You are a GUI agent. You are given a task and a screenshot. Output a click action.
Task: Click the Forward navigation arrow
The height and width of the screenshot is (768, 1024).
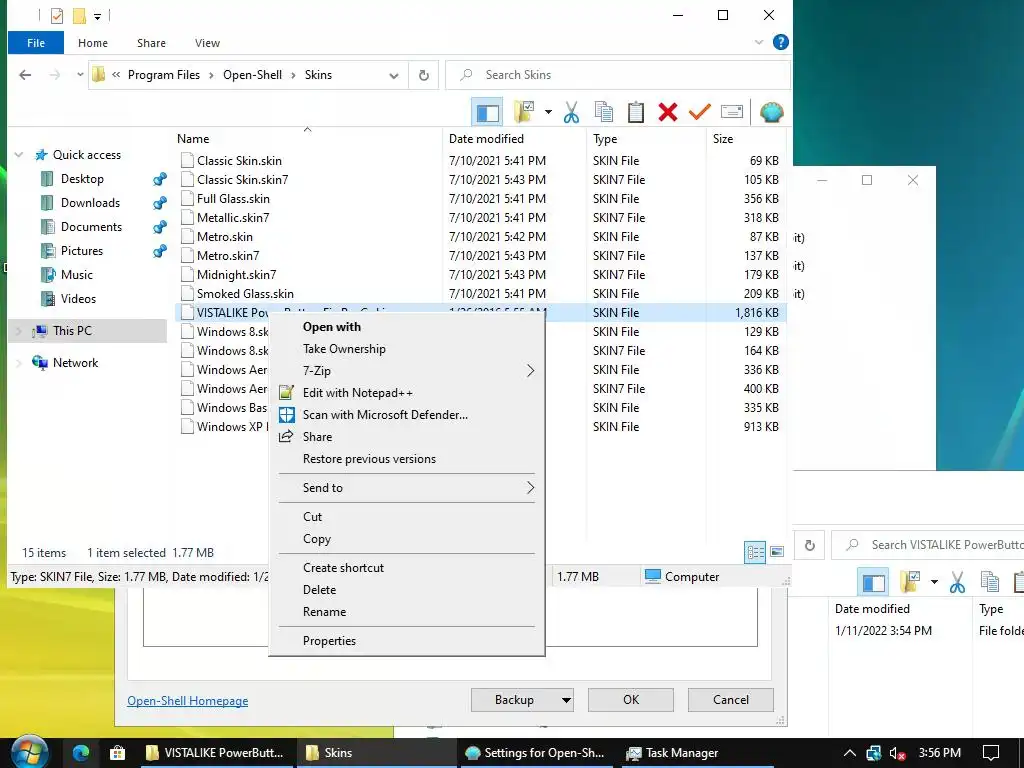(55, 75)
